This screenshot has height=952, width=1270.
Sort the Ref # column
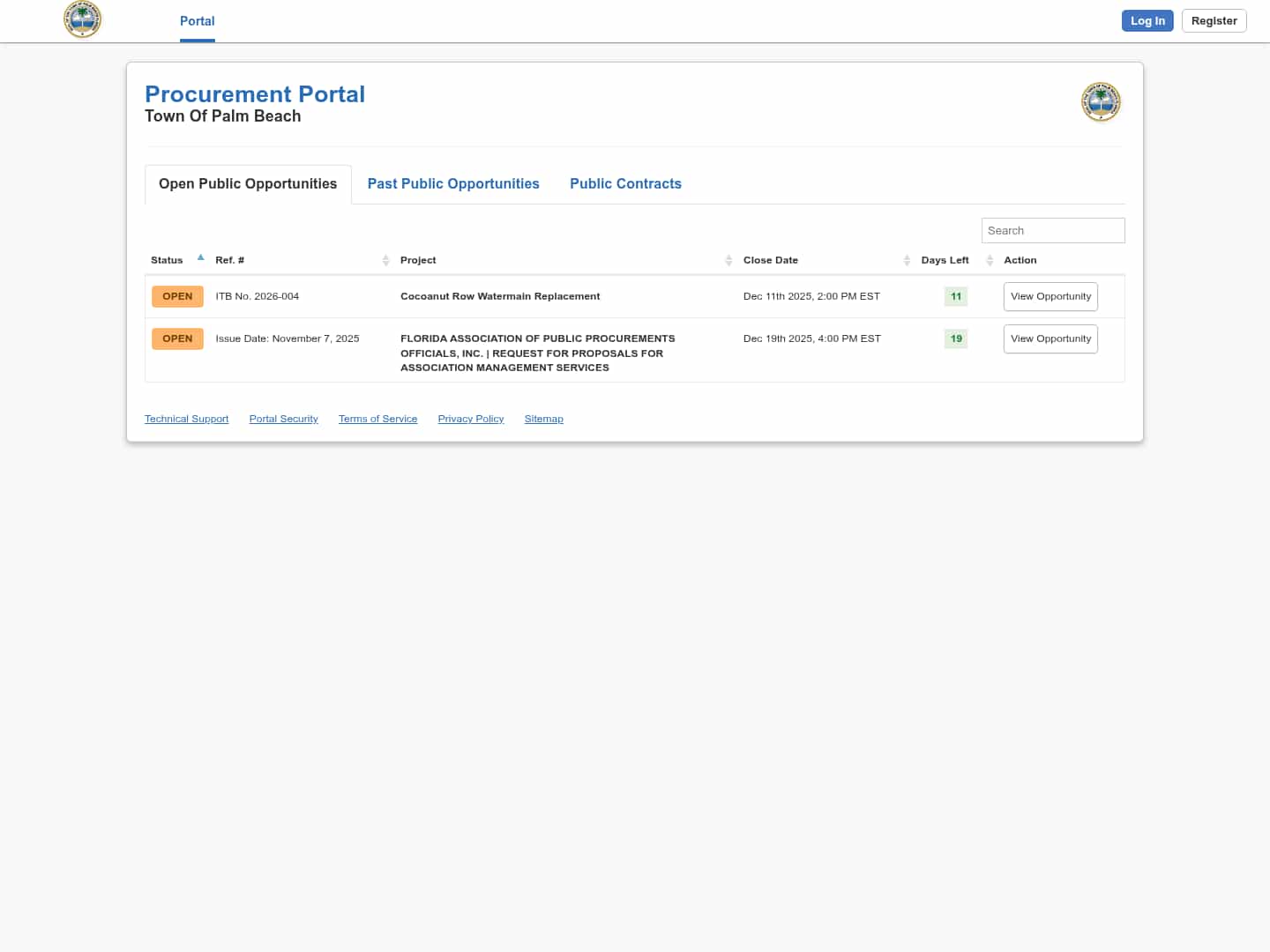pos(386,260)
